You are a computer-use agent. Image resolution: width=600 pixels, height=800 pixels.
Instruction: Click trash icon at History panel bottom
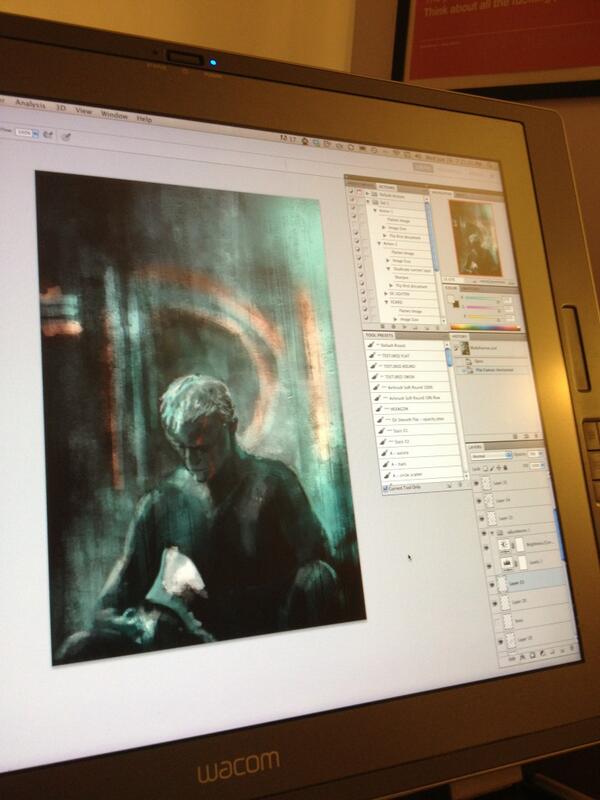(536, 436)
